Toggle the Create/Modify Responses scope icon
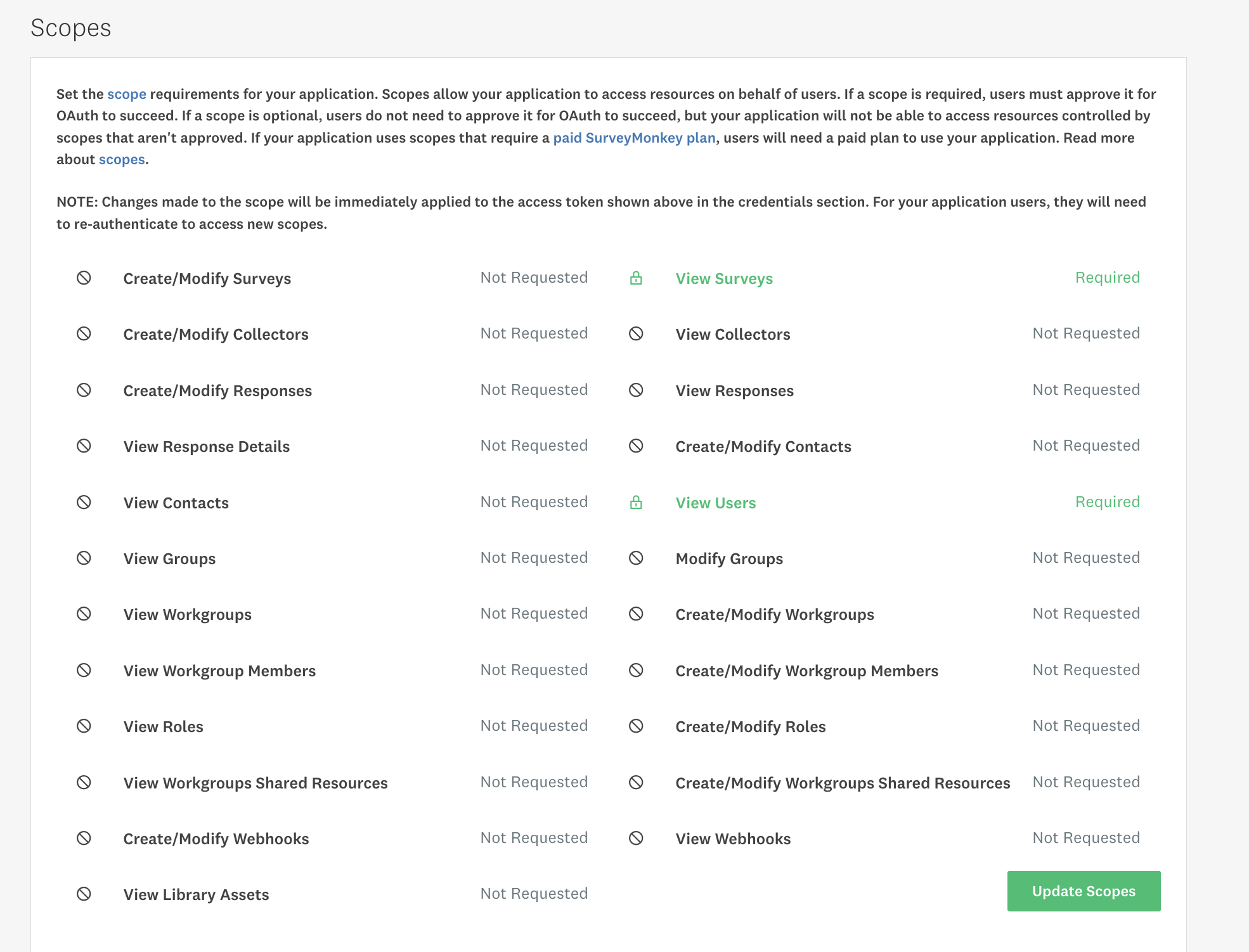1249x952 pixels. [84, 390]
